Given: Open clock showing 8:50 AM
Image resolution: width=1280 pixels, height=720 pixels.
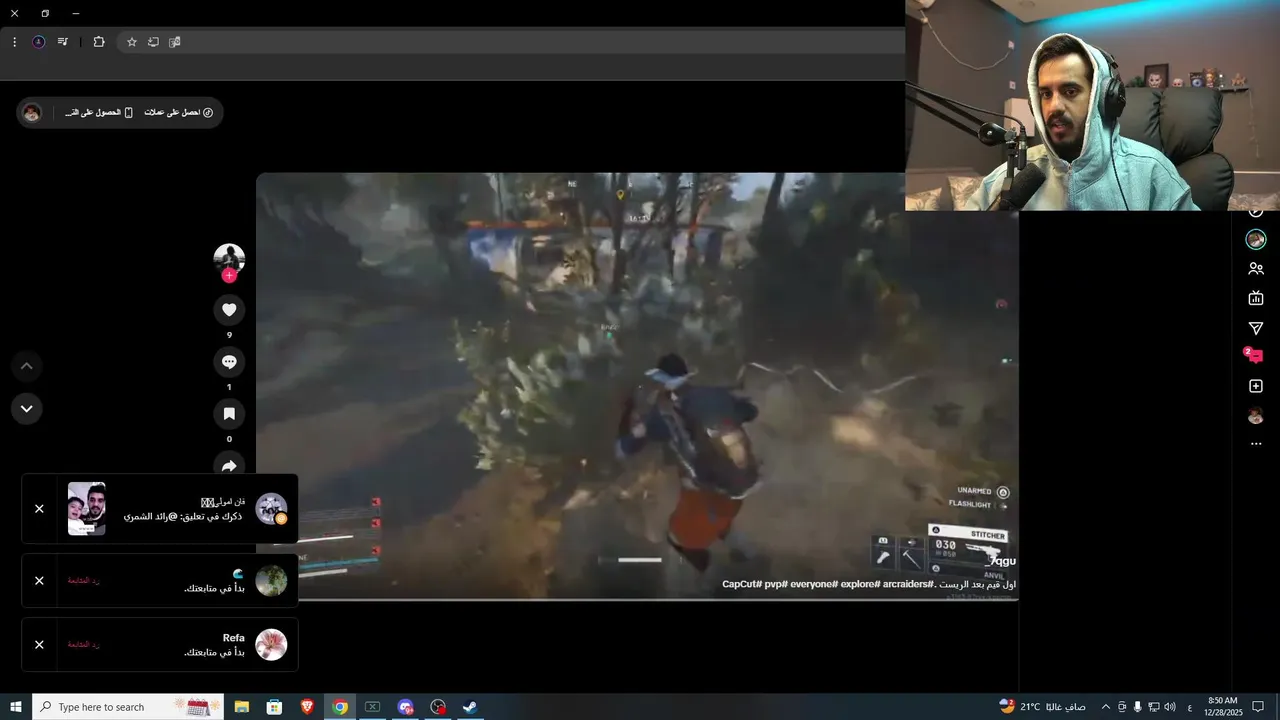Looking at the screenshot, I should (1222, 707).
